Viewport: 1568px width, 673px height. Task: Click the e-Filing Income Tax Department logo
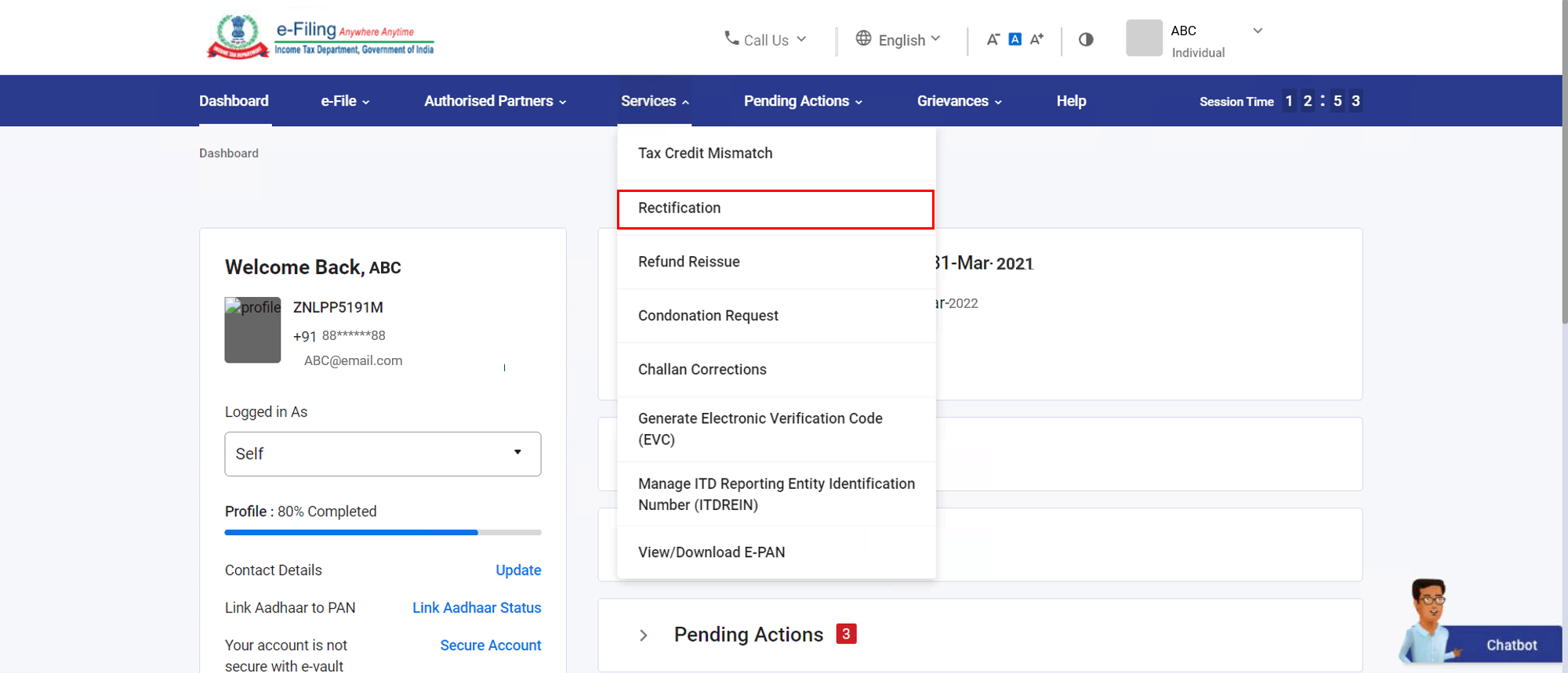[x=320, y=37]
